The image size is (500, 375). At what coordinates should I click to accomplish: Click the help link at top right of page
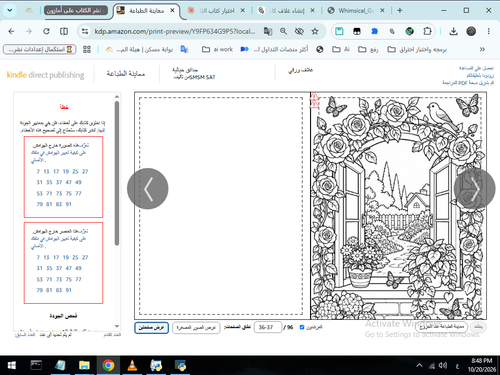(x=476, y=68)
